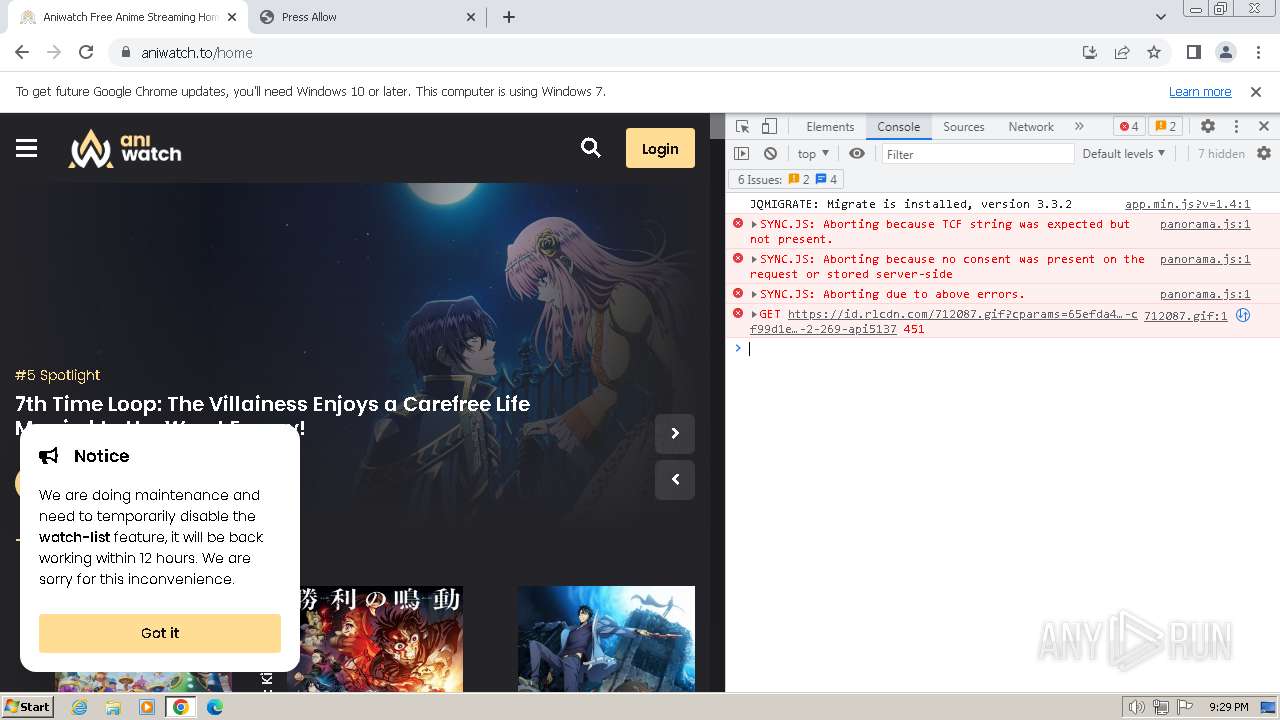Image resolution: width=1280 pixels, height=720 pixels.
Task: Open console settings gear beside 7 hidden
Action: [1264, 154]
